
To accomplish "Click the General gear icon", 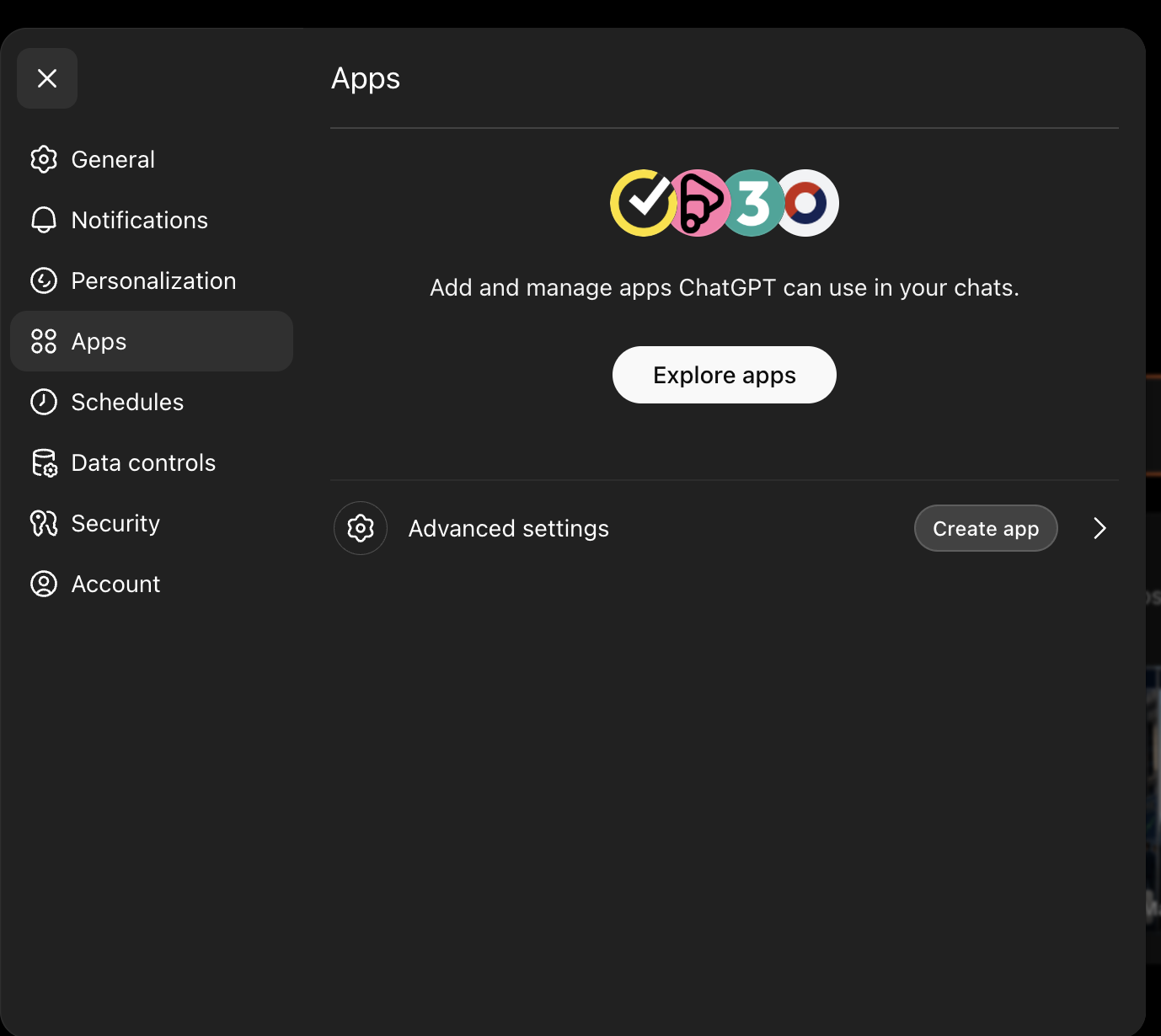I will (x=44, y=159).
